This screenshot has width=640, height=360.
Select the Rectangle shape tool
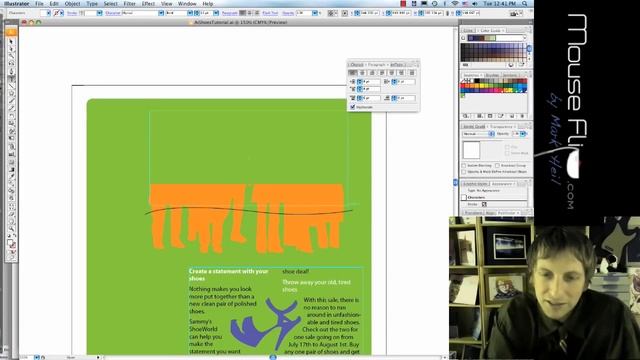11,93
